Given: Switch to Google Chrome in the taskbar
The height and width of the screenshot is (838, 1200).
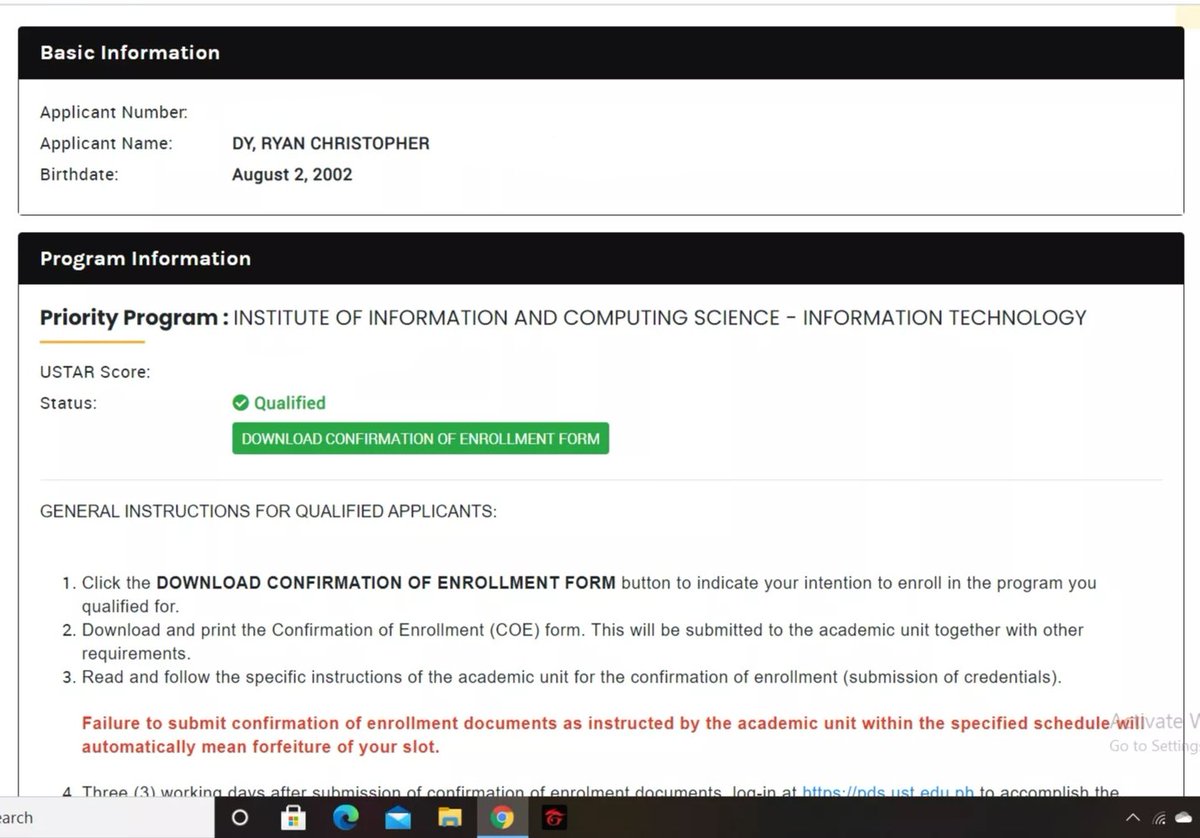Looking at the screenshot, I should click(502, 818).
